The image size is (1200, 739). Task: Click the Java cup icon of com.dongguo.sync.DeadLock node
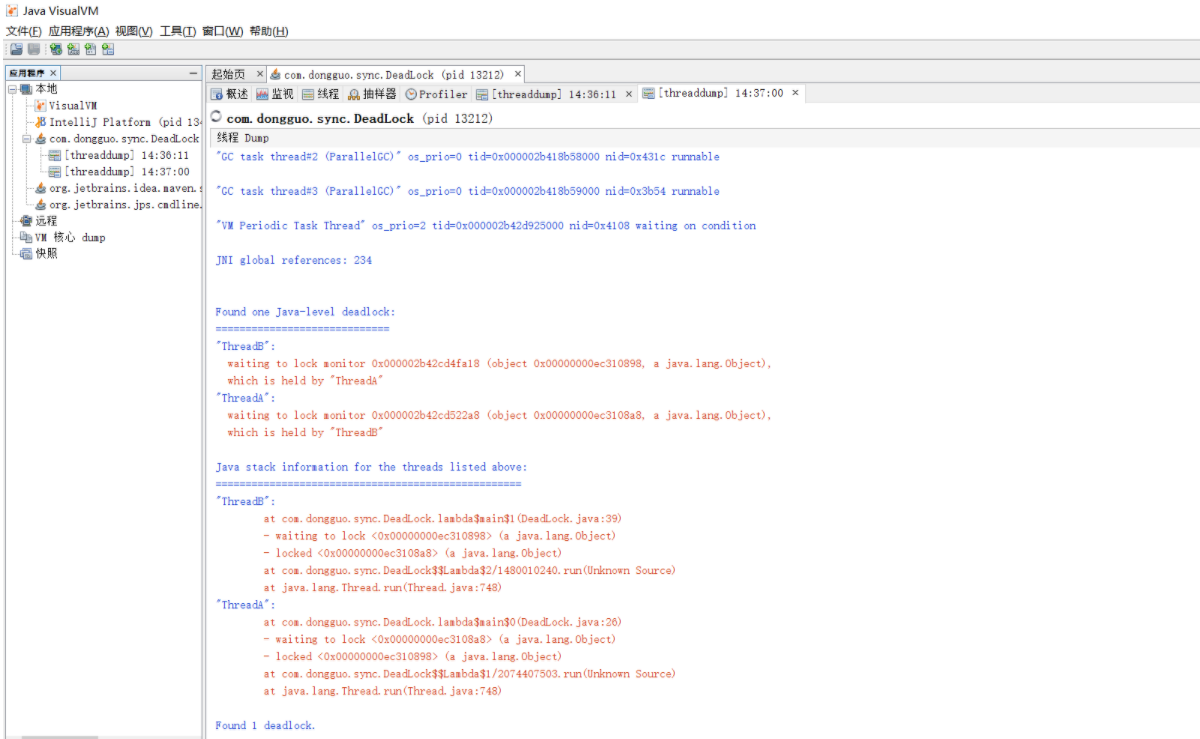coord(41,139)
